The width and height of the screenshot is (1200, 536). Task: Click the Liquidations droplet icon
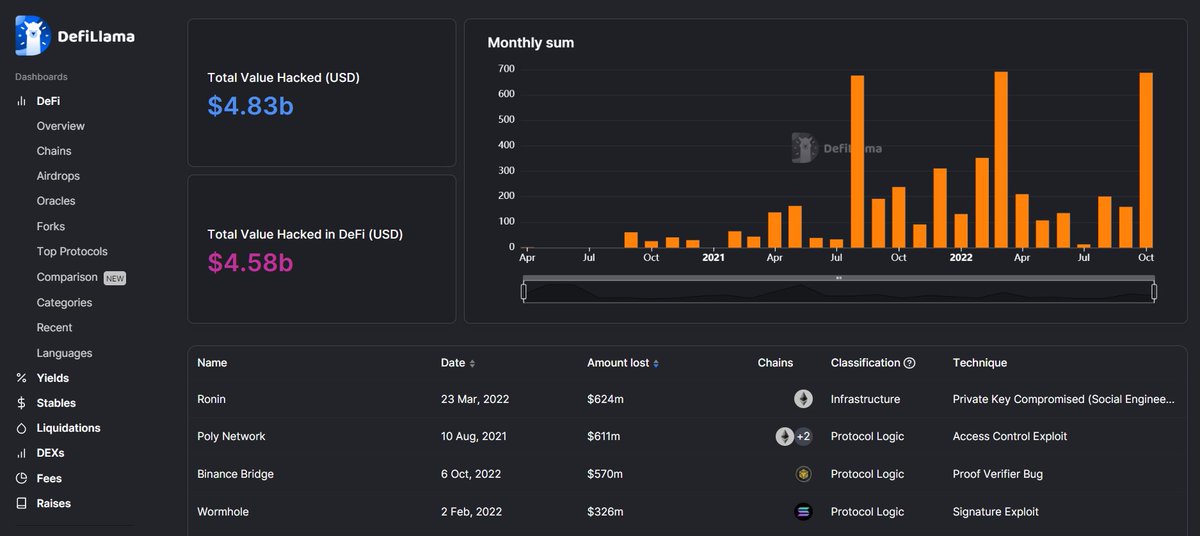[x=21, y=428]
